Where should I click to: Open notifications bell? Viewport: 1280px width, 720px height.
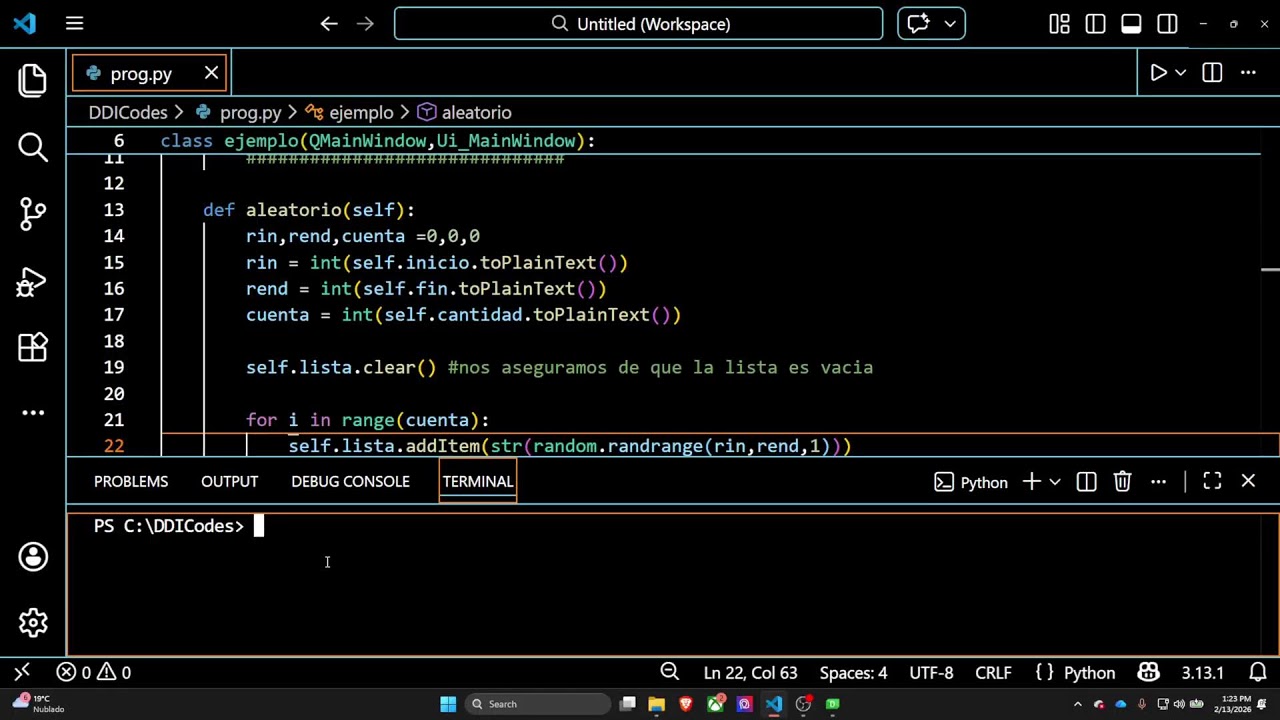[x=1259, y=673]
